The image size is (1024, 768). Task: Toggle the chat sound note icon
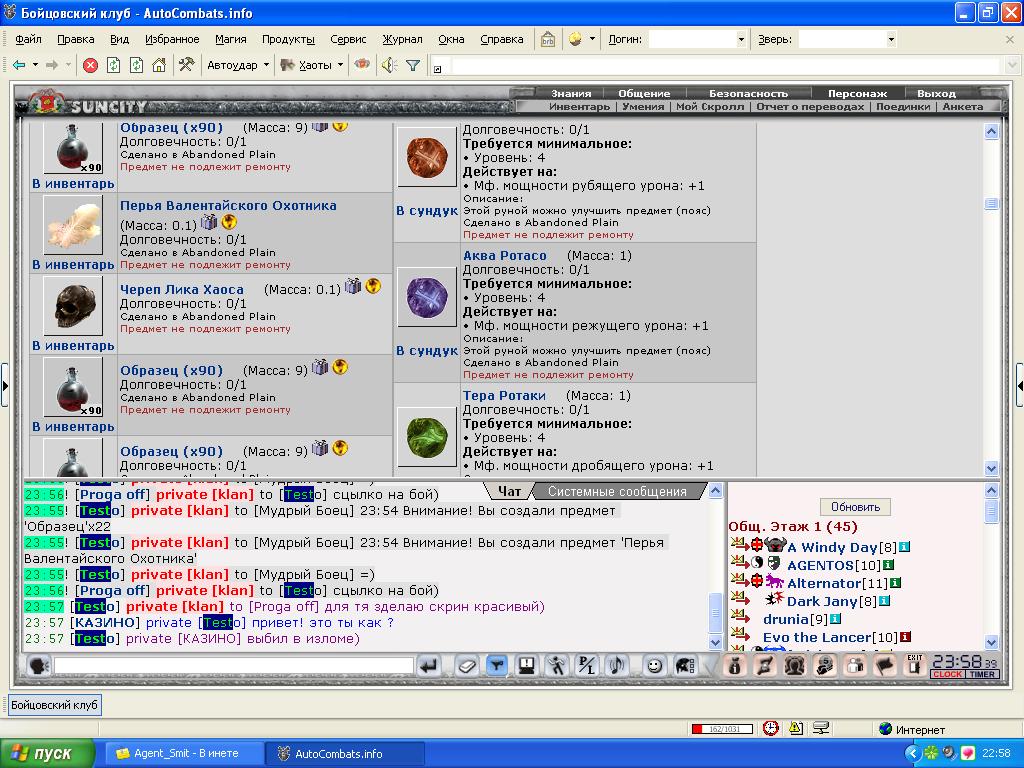[616, 665]
